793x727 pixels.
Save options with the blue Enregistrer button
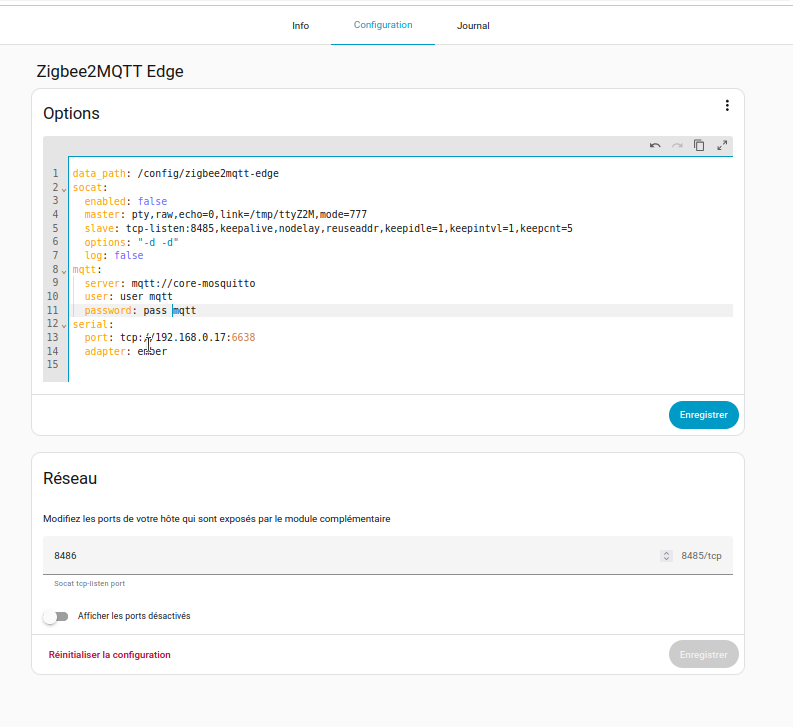click(703, 415)
